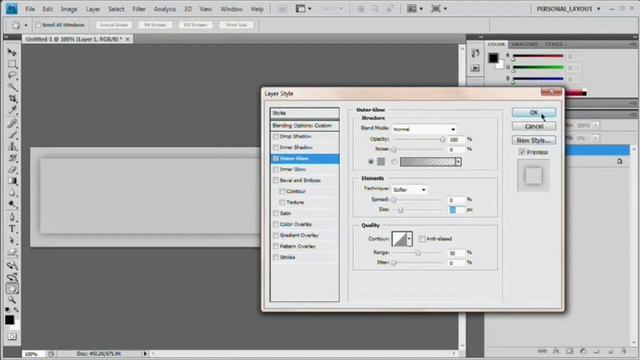Select the Zoom tool in the toolbox
Image resolution: width=640 pixels, height=360 pixels.
coord(12,300)
